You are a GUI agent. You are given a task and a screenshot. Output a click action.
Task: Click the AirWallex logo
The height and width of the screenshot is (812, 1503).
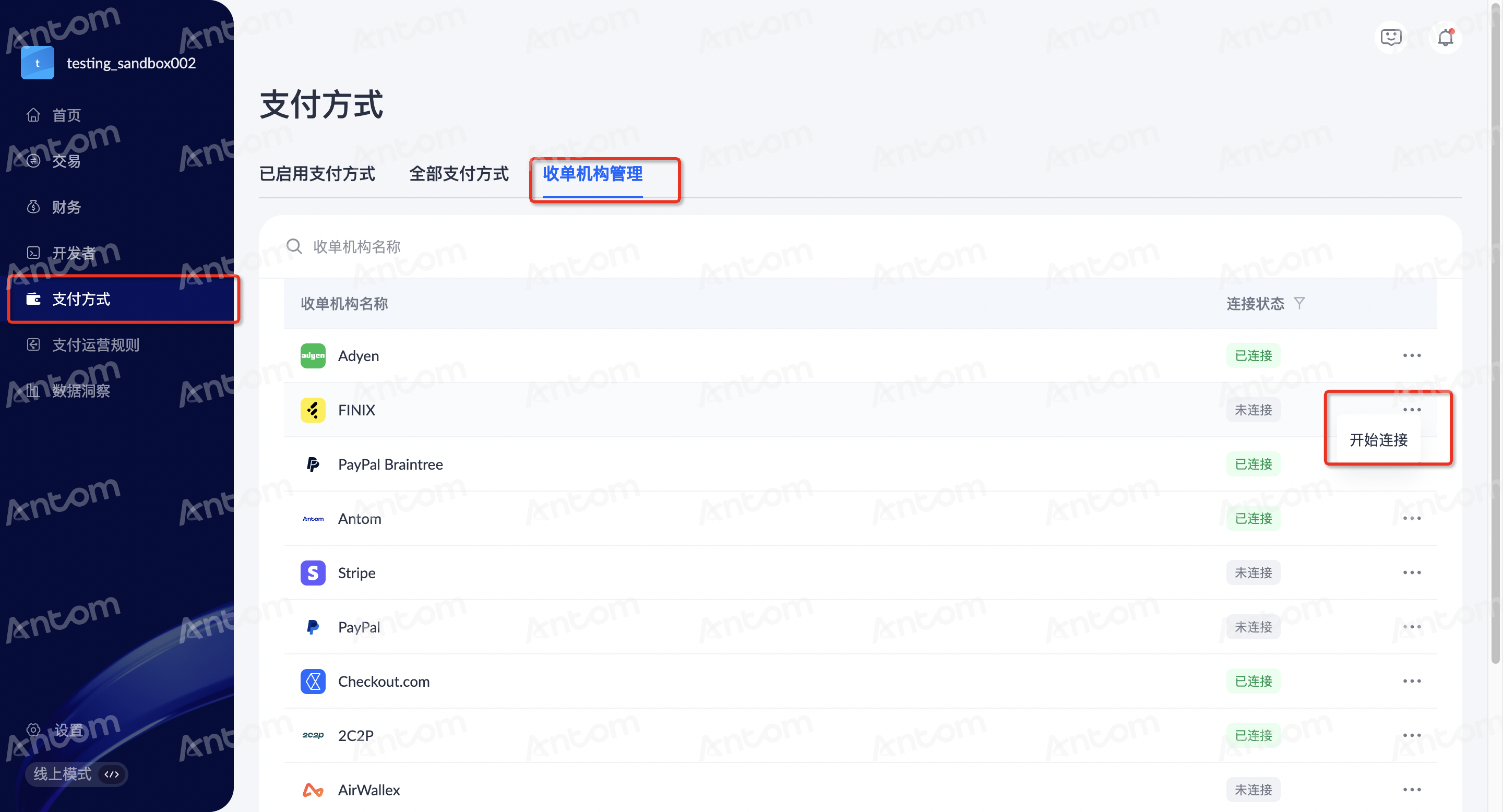tap(313, 790)
